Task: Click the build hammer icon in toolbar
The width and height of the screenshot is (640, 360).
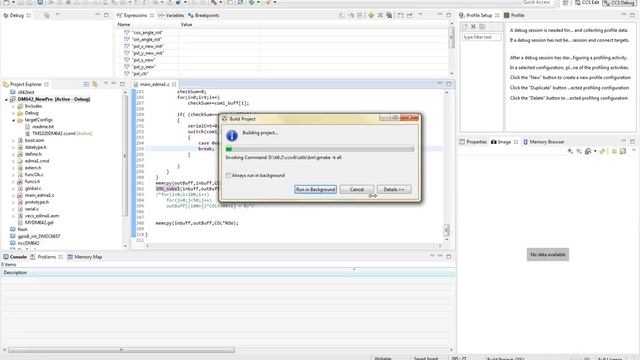Action: [213, 2]
